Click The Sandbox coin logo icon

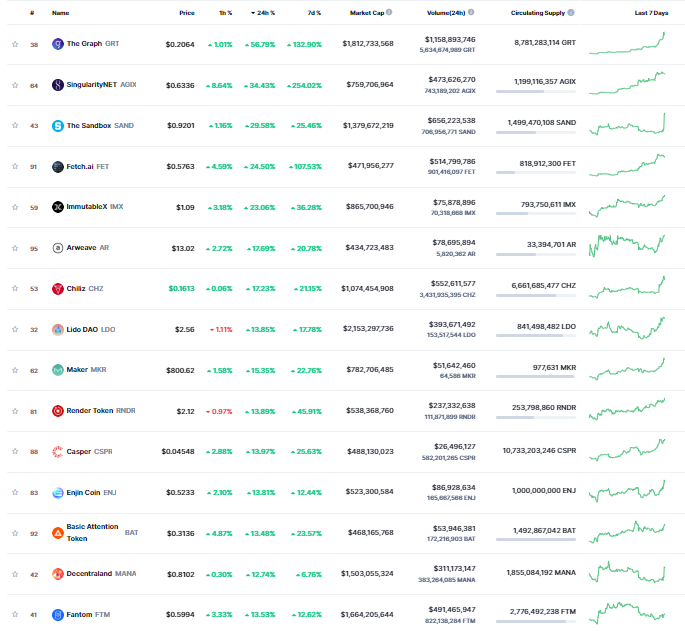[x=58, y=126]
